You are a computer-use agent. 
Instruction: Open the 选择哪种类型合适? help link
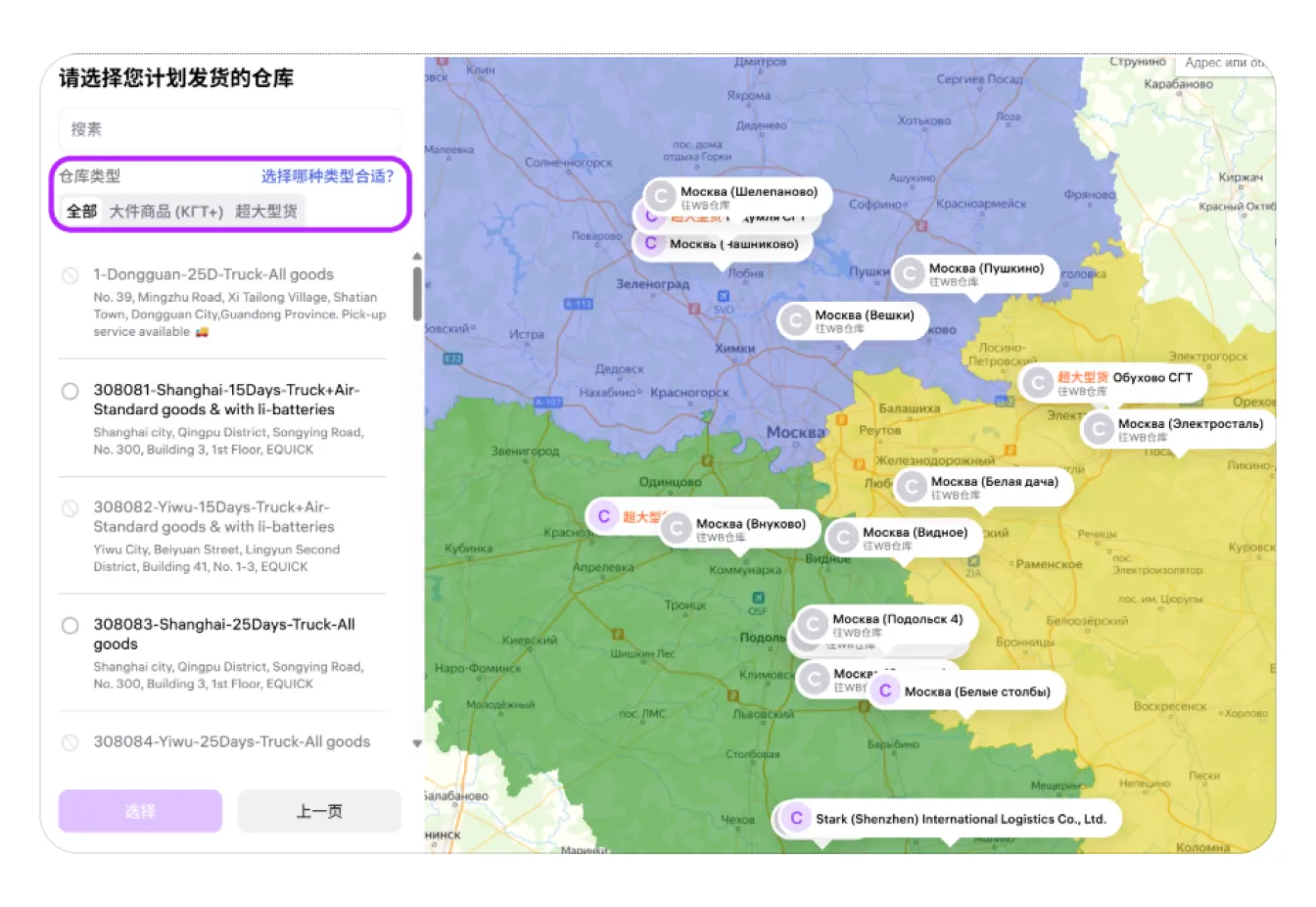327,176
